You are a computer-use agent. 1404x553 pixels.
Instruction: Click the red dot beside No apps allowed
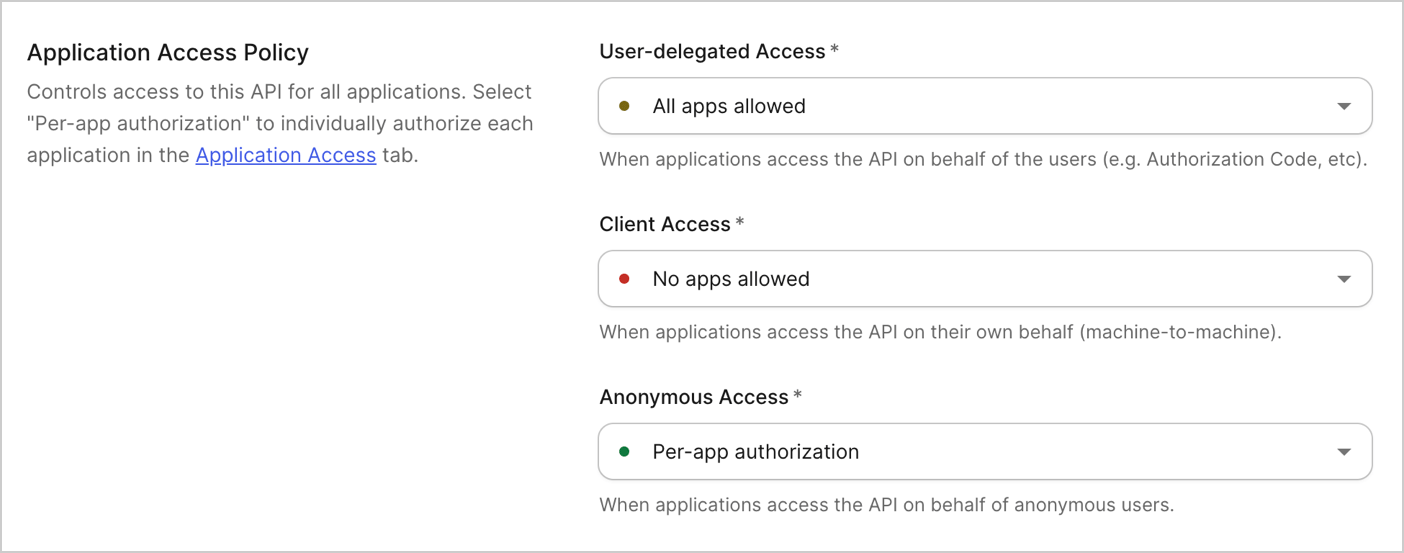[625, 279]
